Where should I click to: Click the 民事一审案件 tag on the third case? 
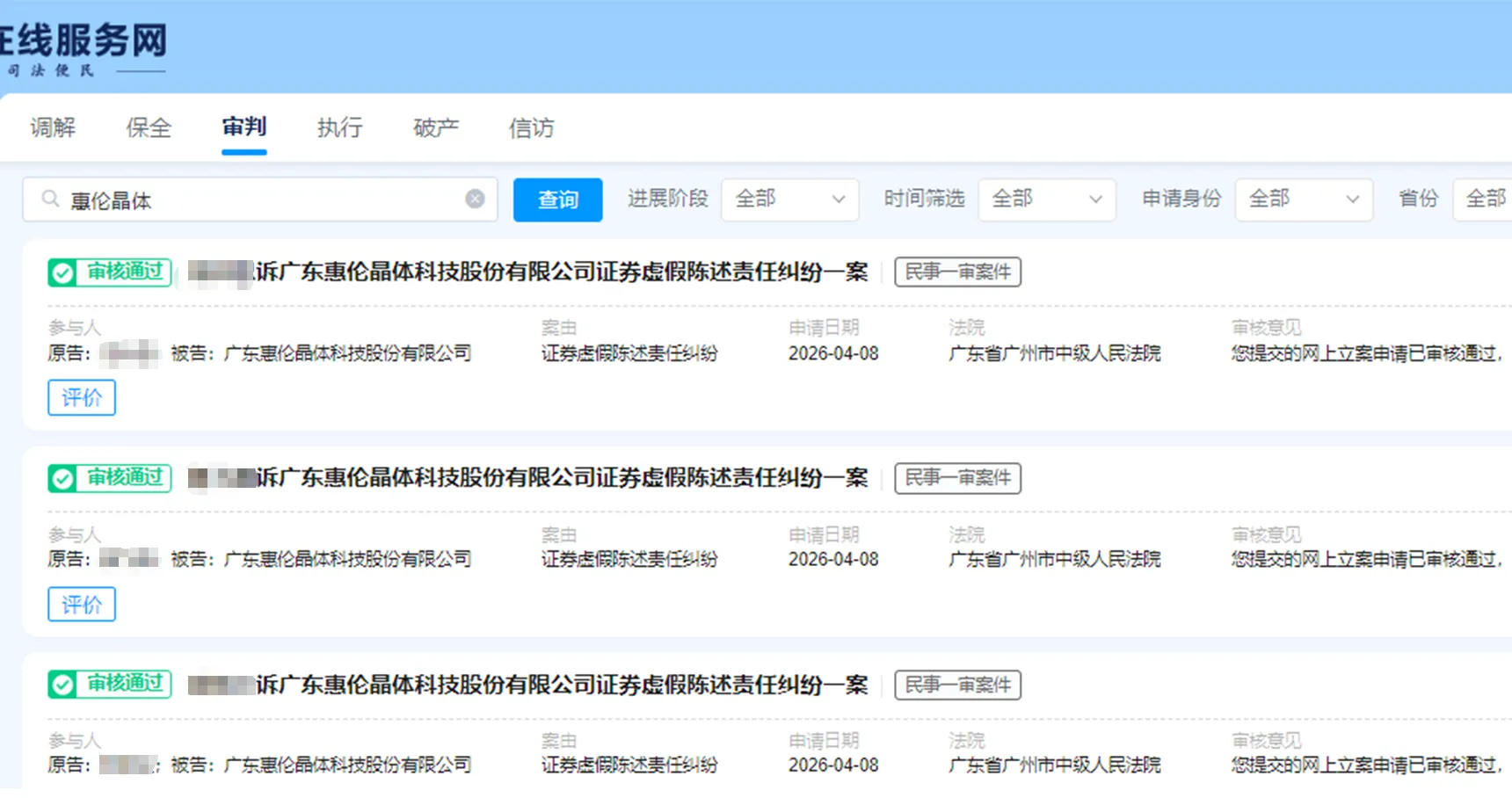[x=958, y=685]
